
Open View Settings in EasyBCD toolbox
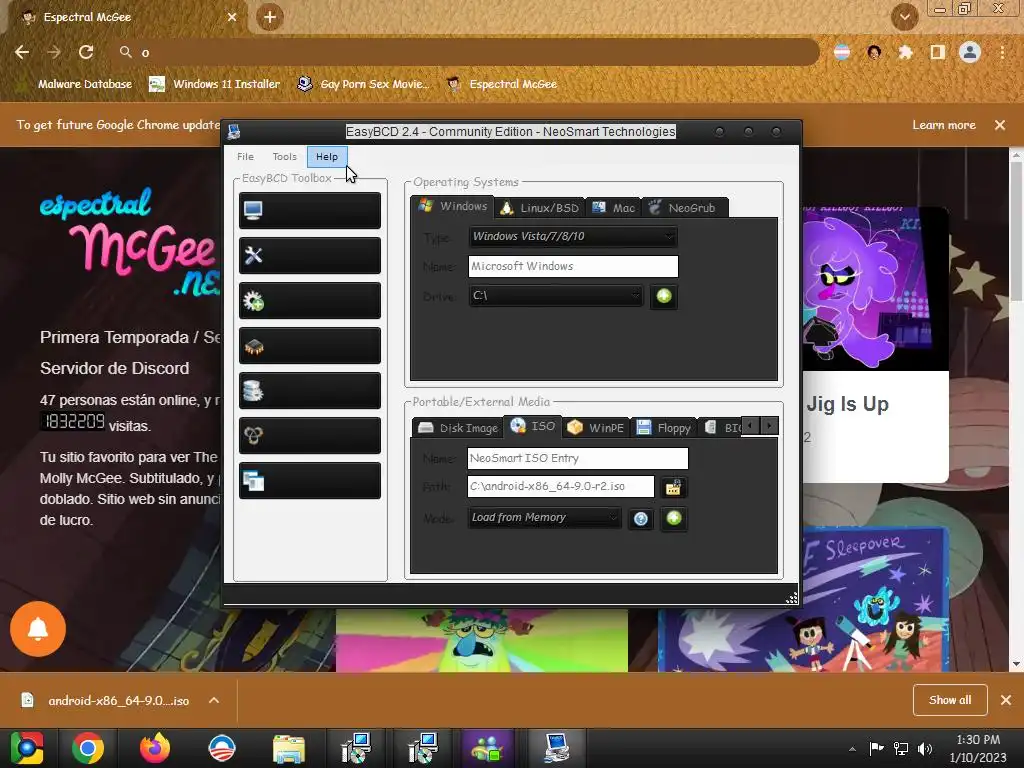point(310,210)
